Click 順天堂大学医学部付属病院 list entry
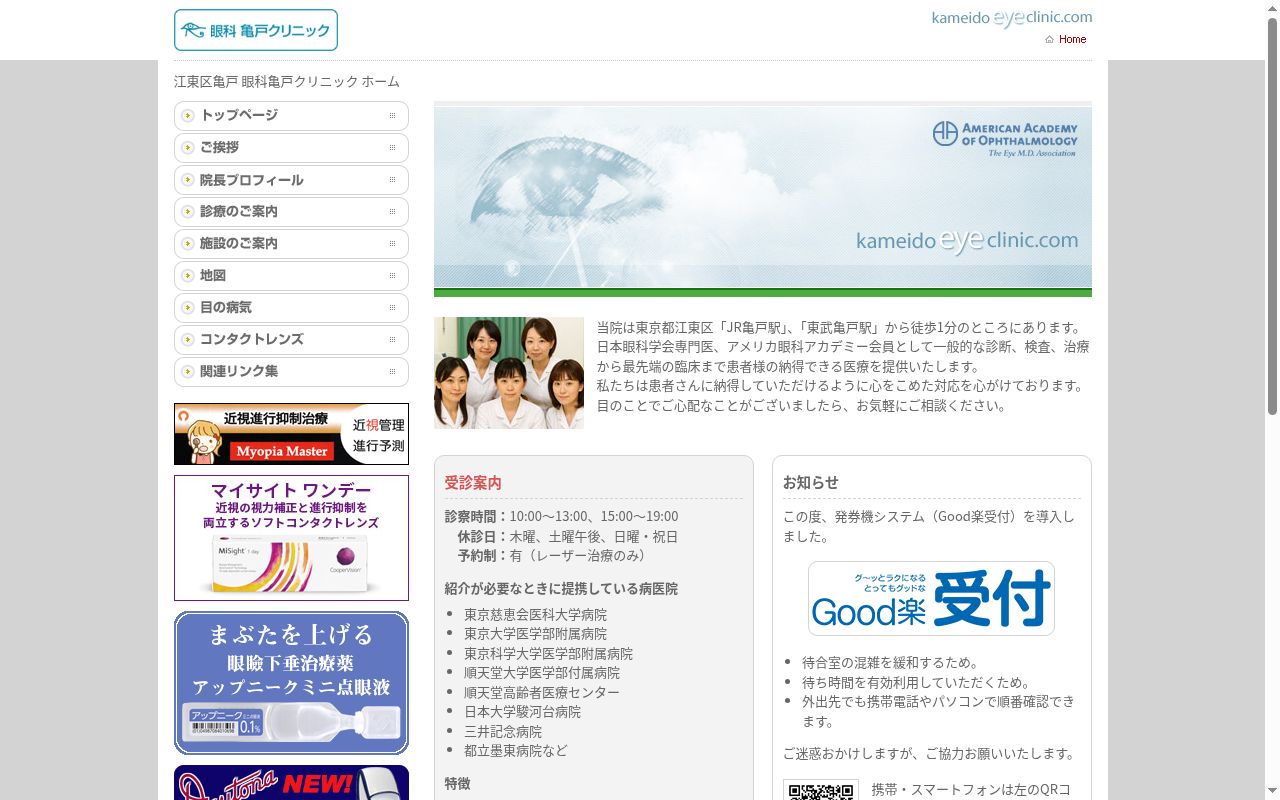 (542, 673)
